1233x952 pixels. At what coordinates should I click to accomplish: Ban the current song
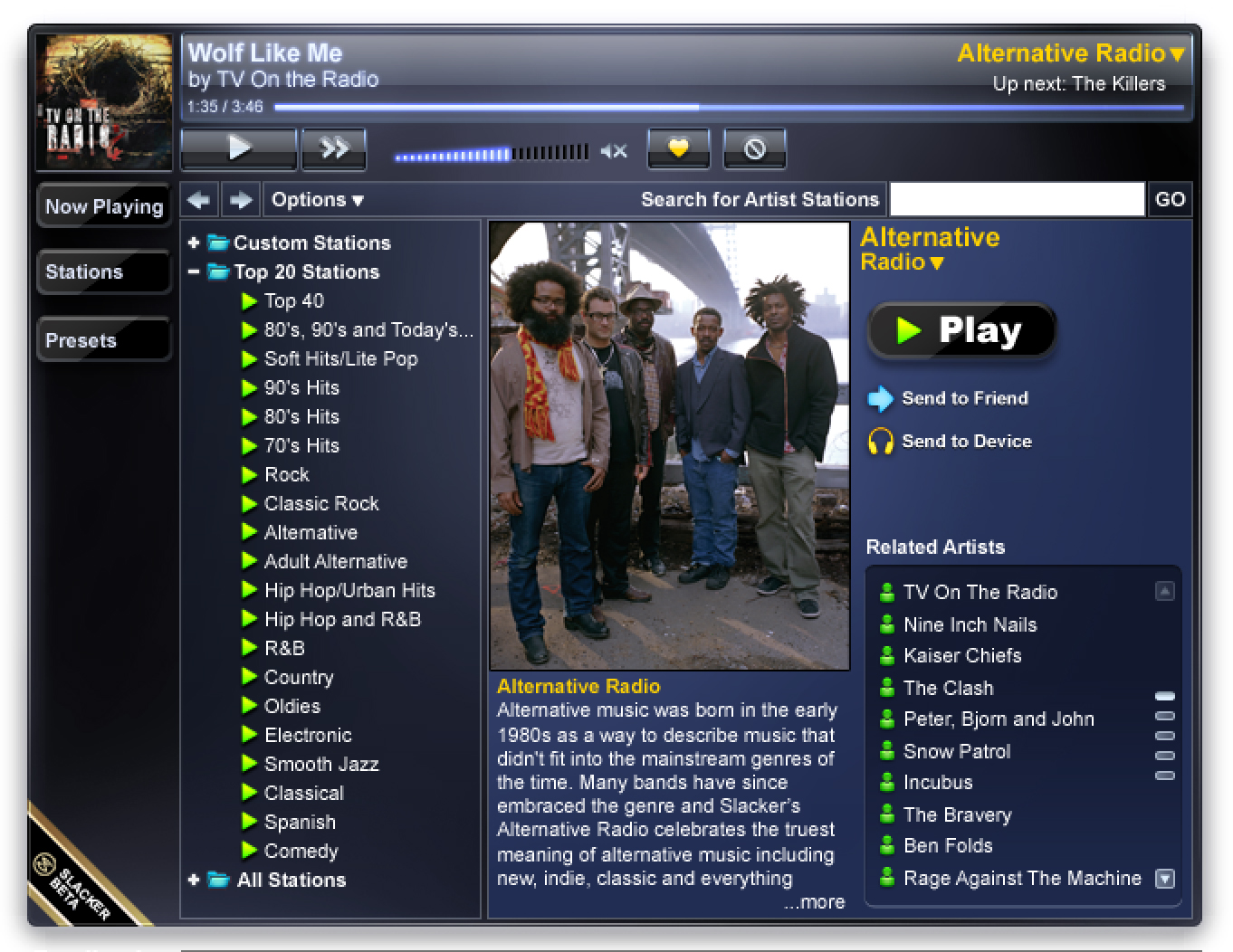pyautogui.click(x=754, y=148)
